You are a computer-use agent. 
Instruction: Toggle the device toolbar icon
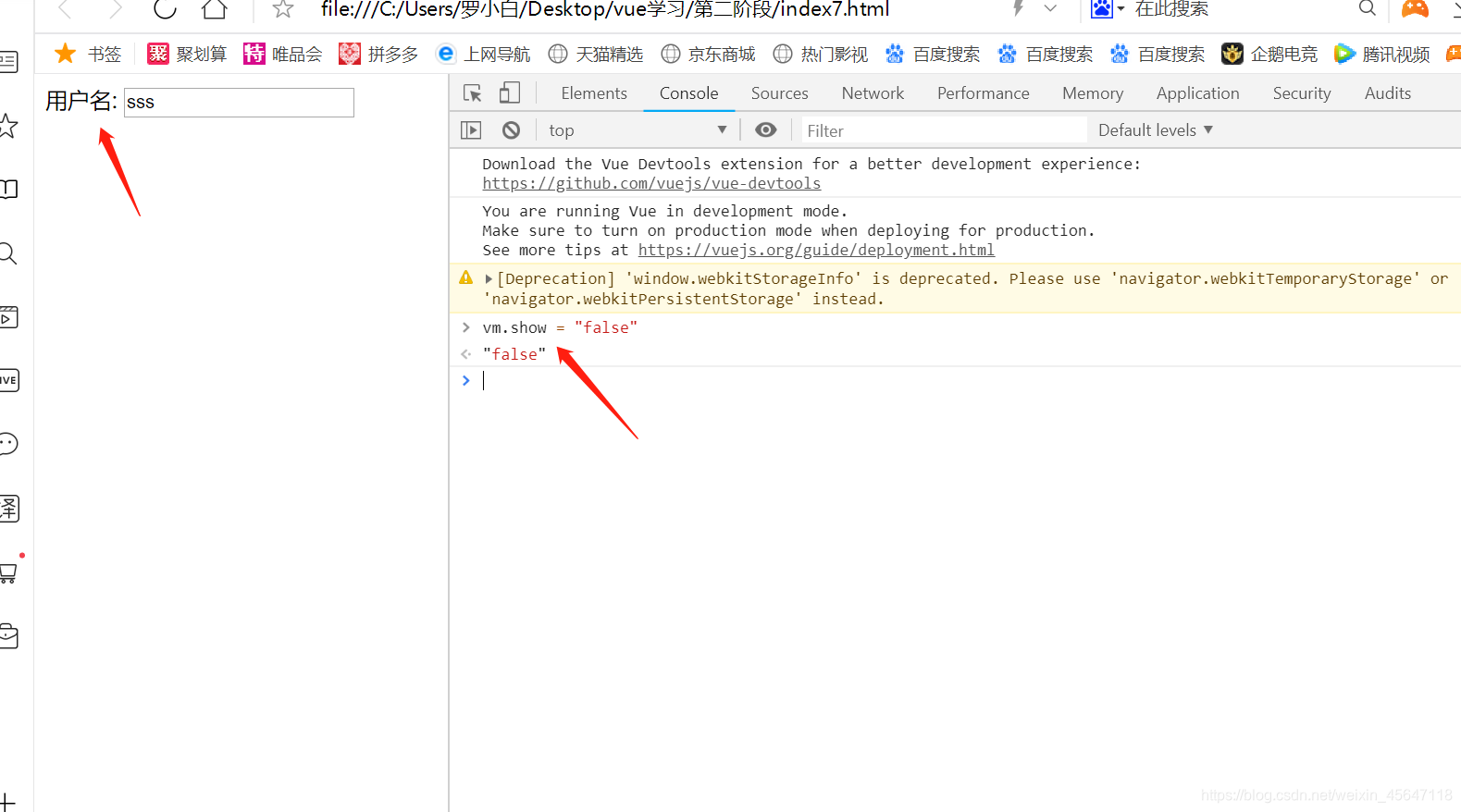(510, 92)
